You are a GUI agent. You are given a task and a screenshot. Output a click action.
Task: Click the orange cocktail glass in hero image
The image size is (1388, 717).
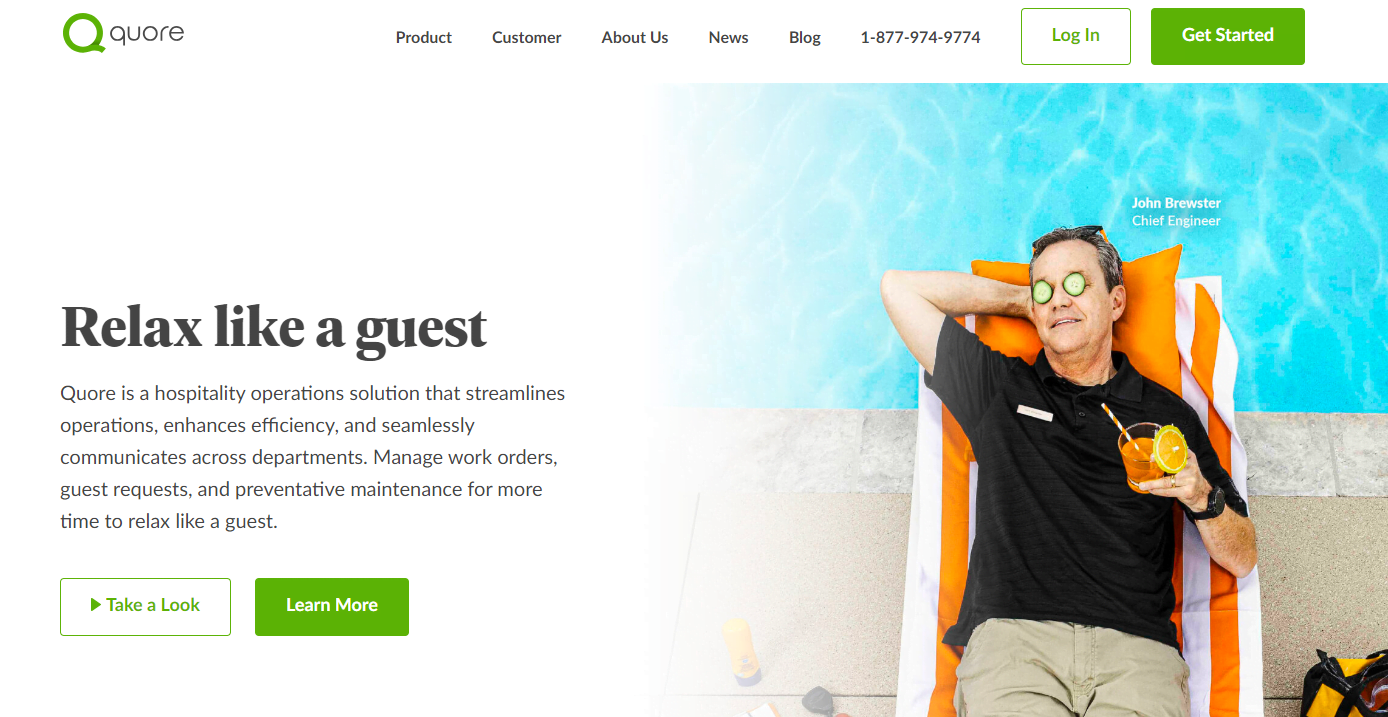1140,456
